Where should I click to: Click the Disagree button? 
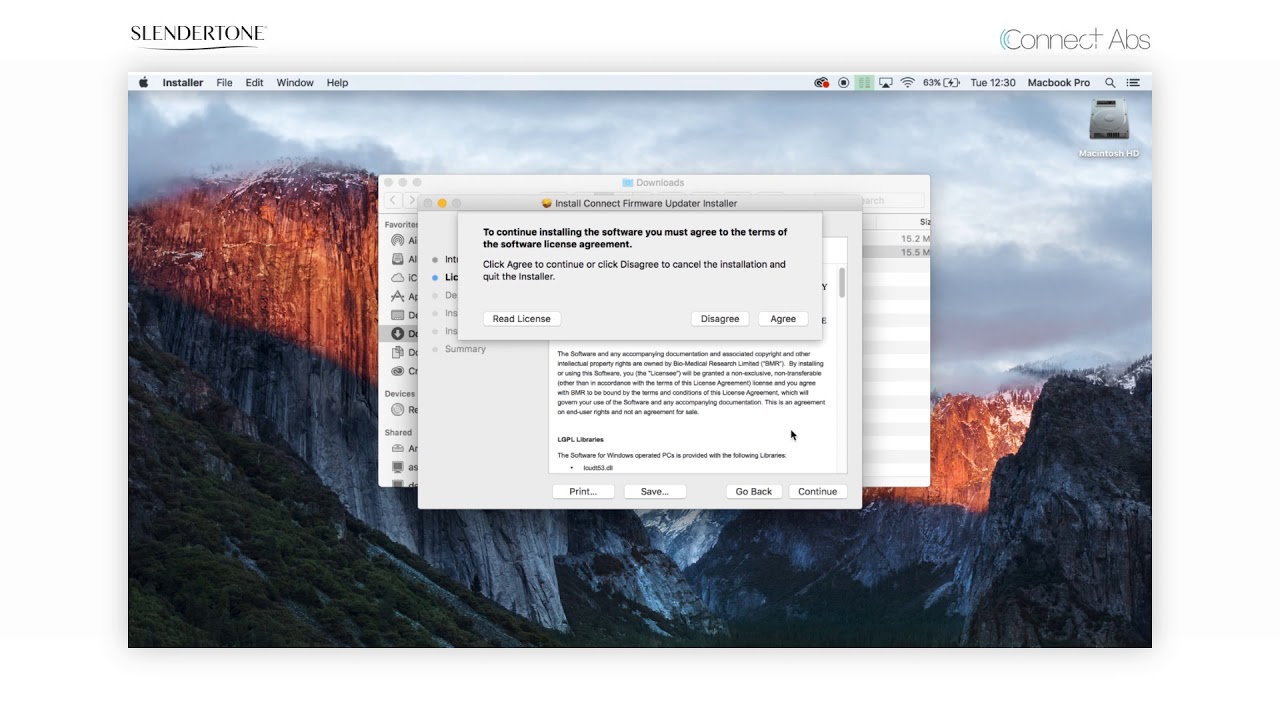(x=720, y=319)
